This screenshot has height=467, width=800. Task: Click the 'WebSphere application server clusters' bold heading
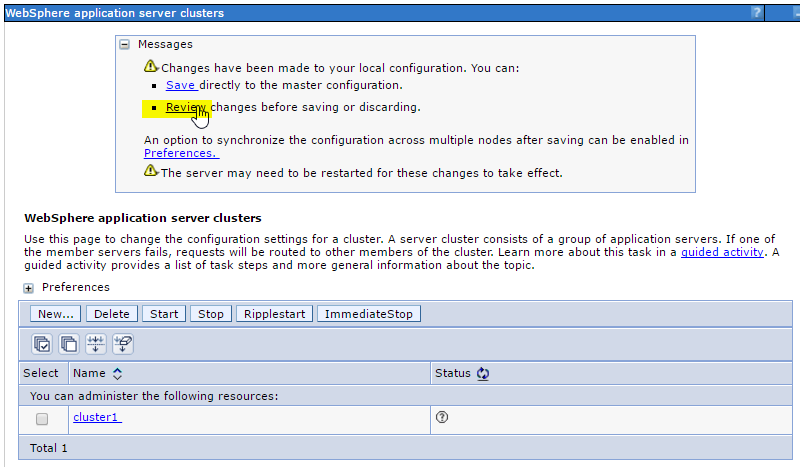[143, 218]
